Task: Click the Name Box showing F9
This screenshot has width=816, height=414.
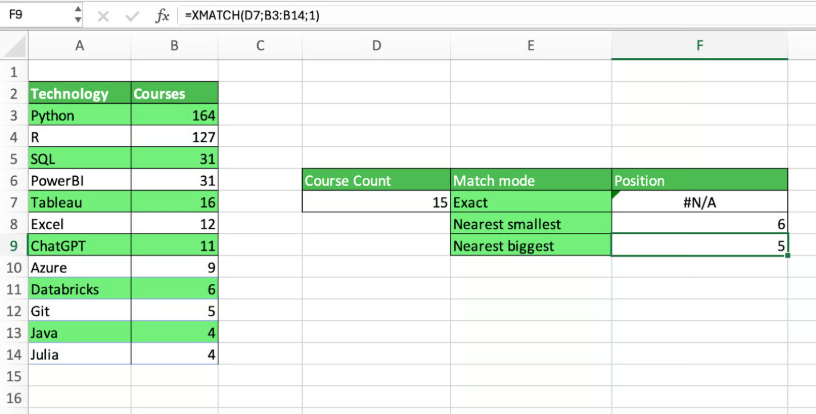Action: (x=36, y=16)
